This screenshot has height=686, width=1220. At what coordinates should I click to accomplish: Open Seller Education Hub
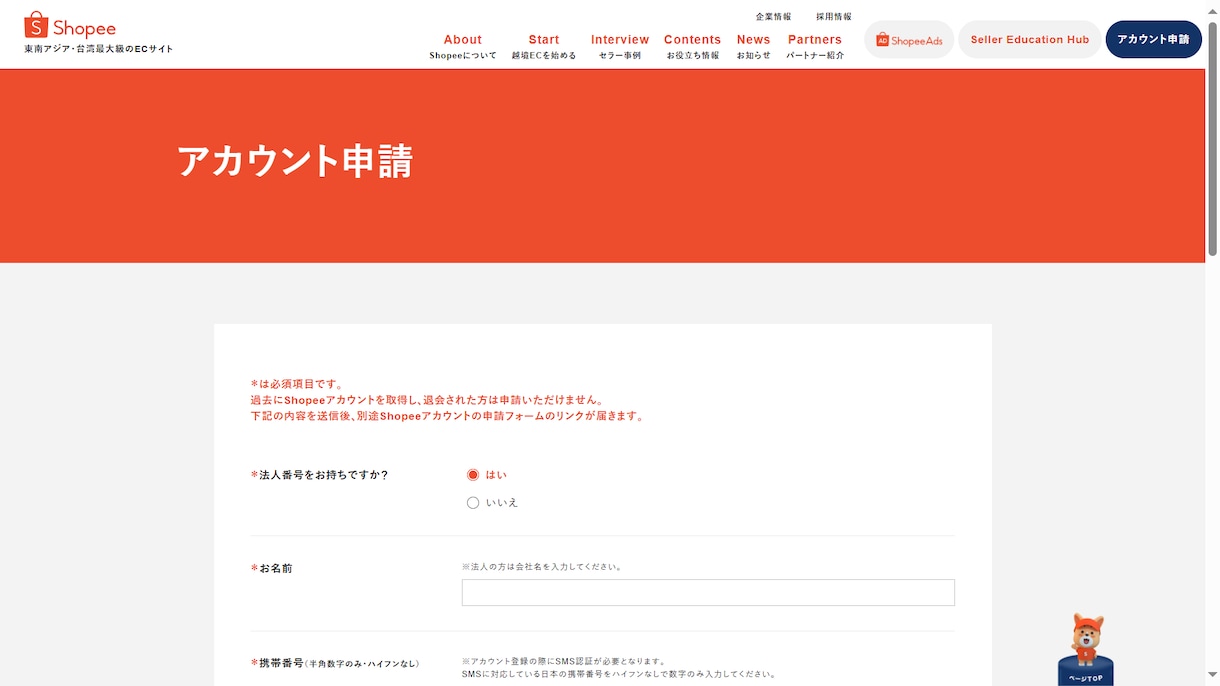(x=1030, y=40)
